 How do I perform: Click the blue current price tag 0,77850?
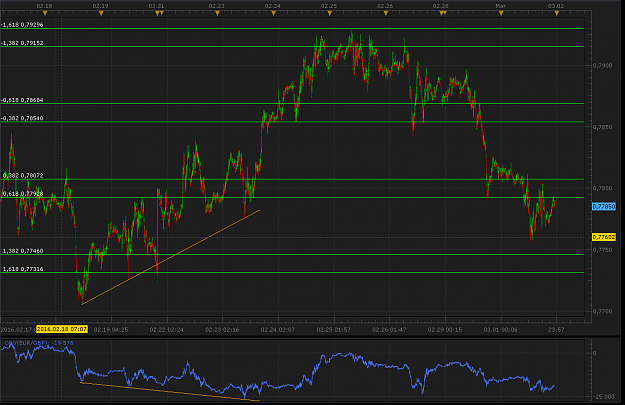604,206
